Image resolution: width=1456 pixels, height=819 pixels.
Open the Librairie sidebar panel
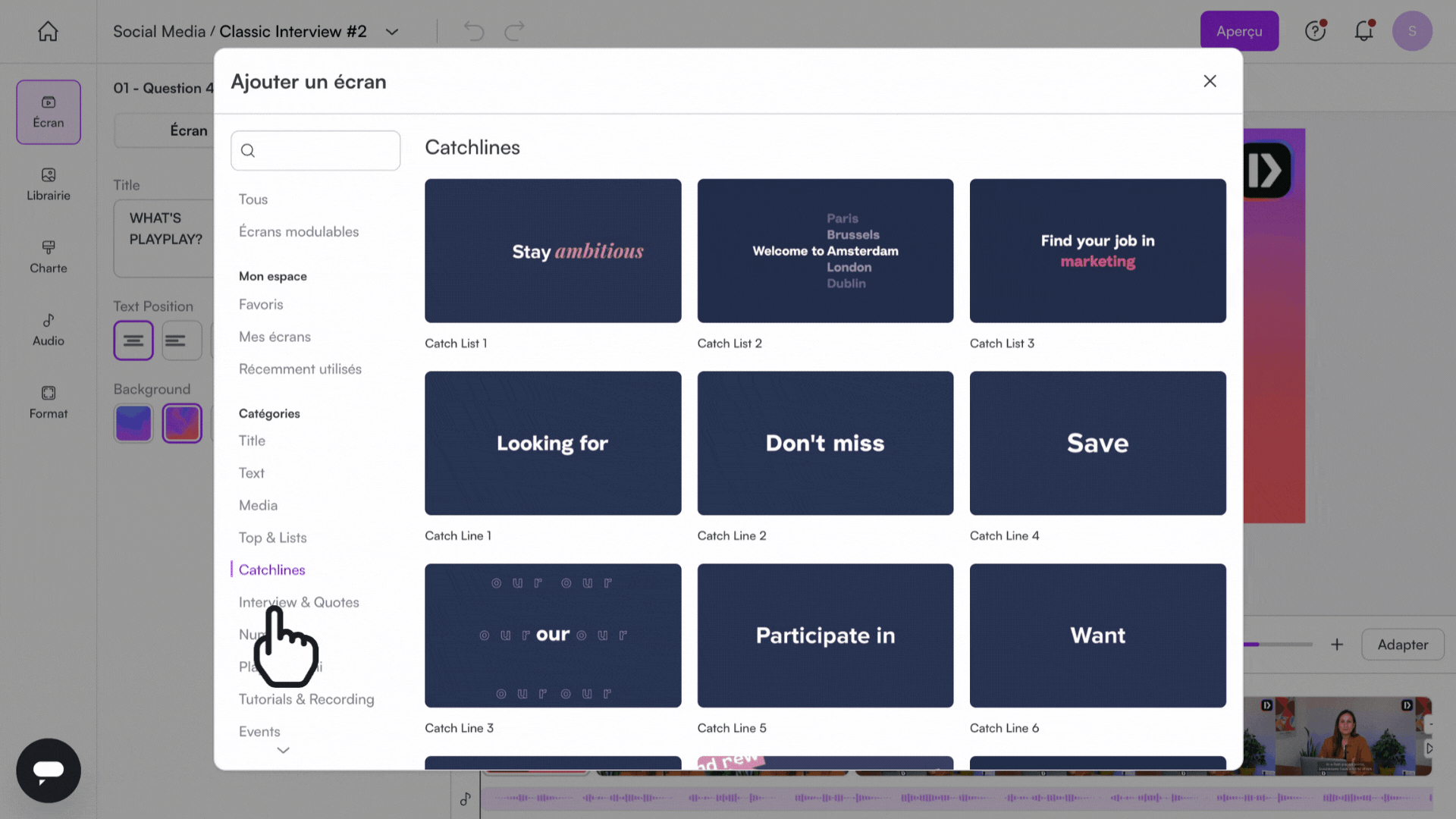click(49, 184)
